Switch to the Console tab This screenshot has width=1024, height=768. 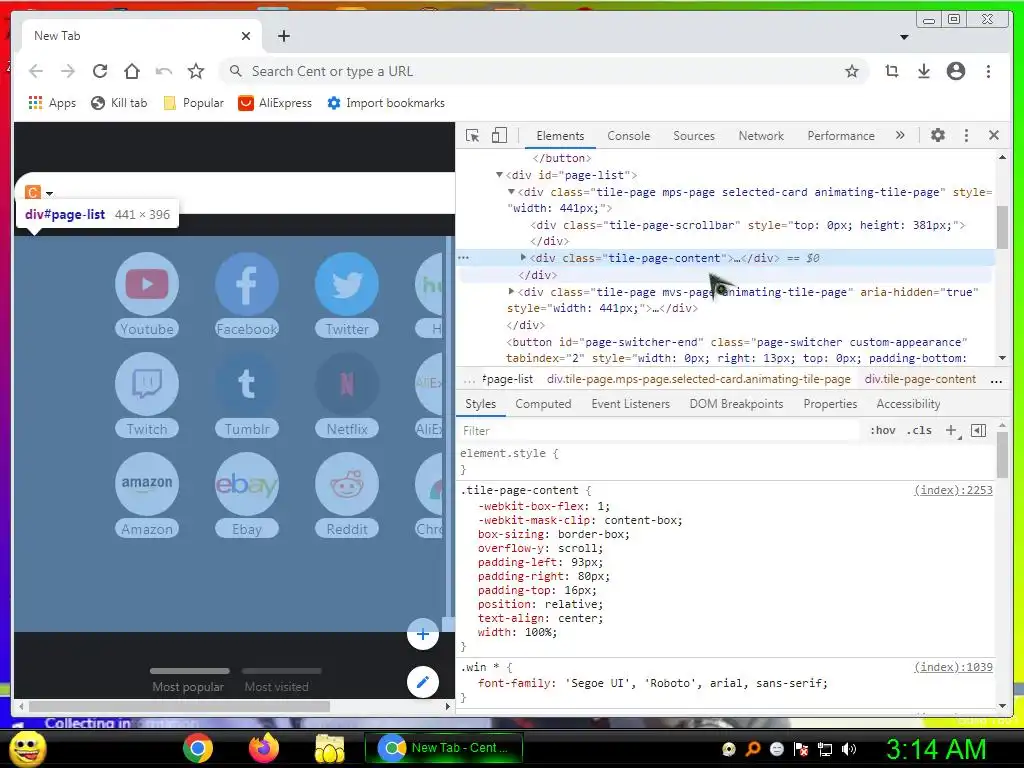[x=628, y=136]
